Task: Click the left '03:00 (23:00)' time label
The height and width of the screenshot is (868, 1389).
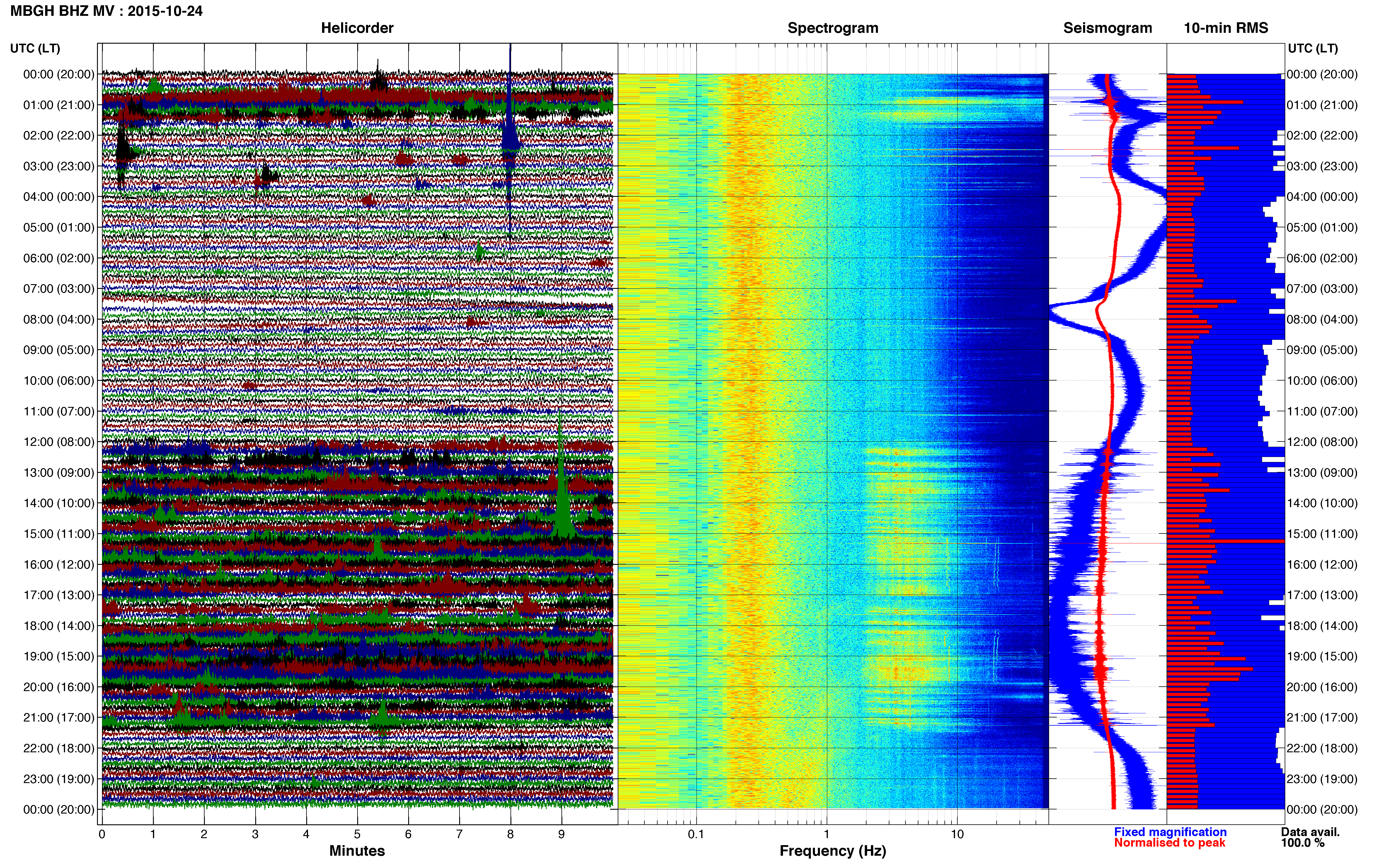Action: (x=59, y=166)
